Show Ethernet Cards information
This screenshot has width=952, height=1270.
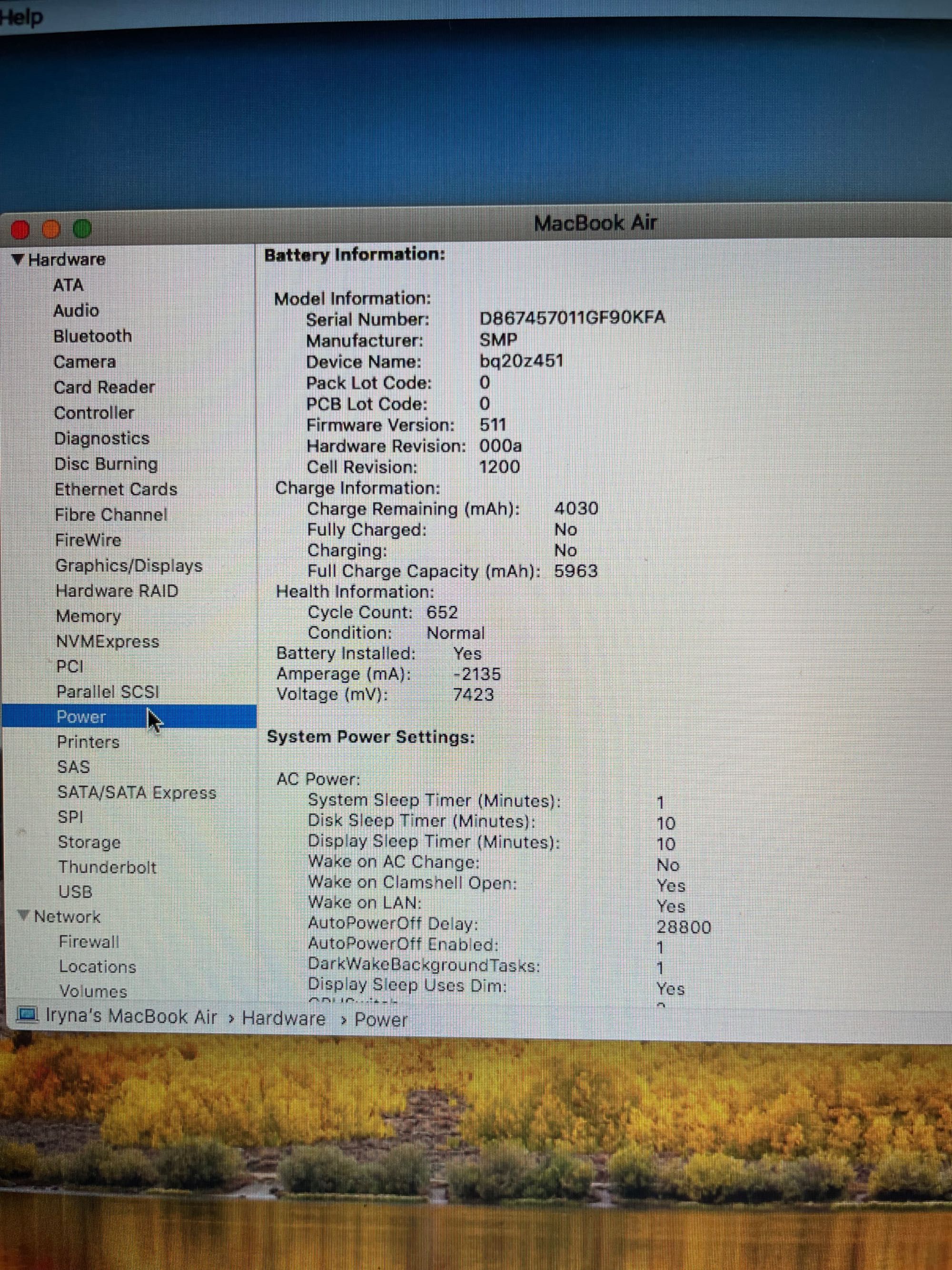pos(116,489)
